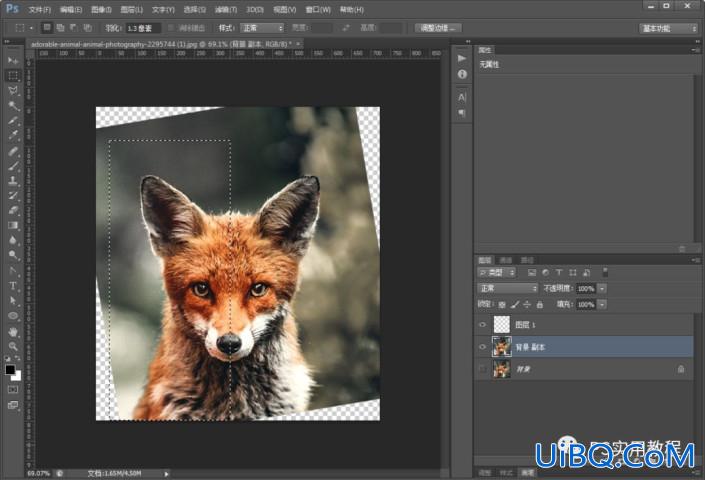Image resolution: width=705 pixels, height=480 pixels.
Task: Lock all layer attributes
Action: pyautogui.click(x=540, y=305)
